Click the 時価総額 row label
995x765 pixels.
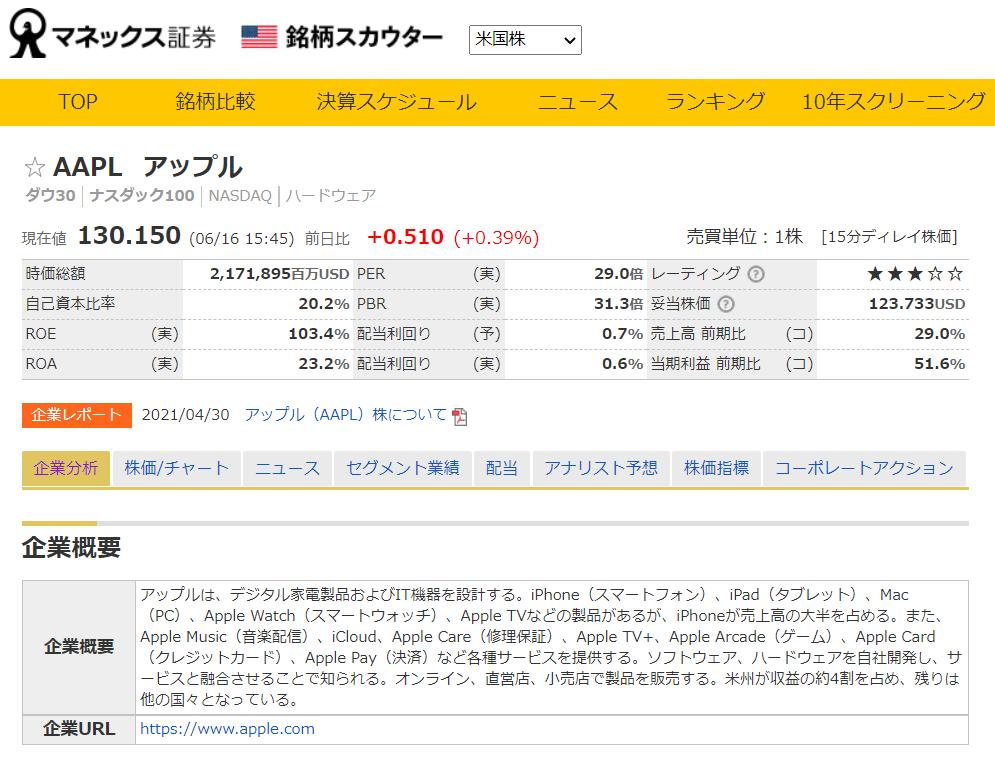(55, 274)
